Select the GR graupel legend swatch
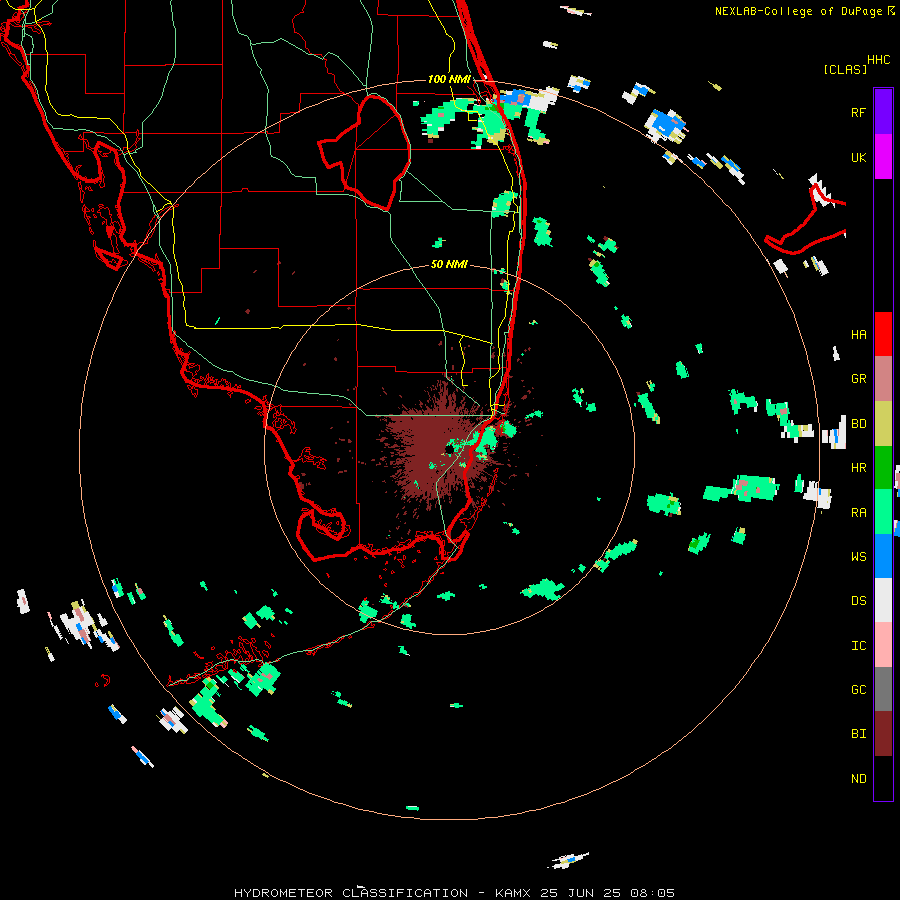The width and height of the screenshot is (900, 900). (x=883, y=379)
